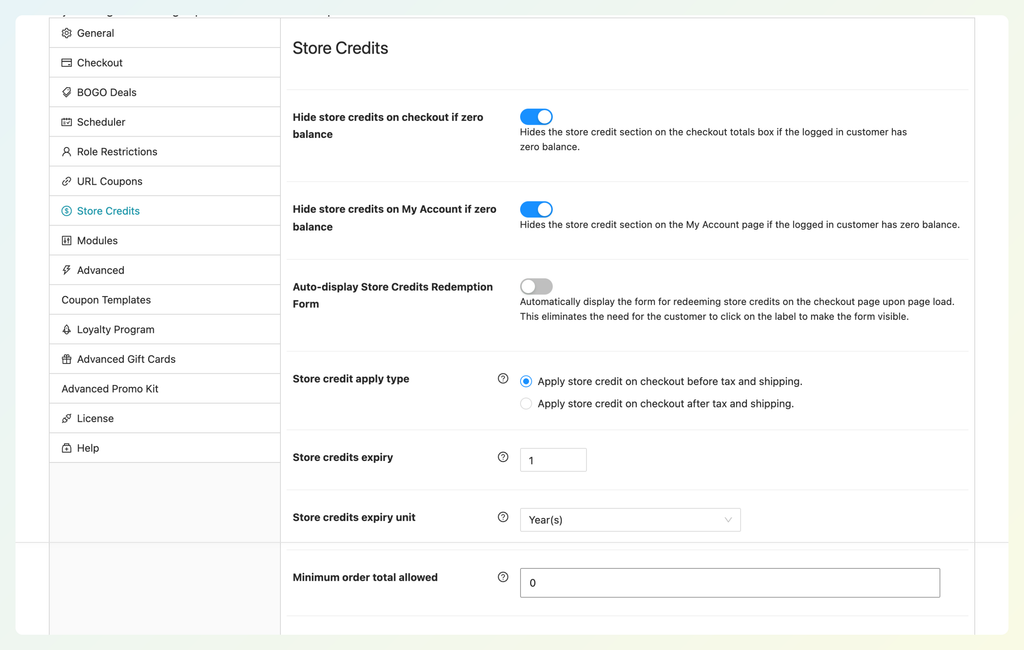Click the 'Store Credits' page heading
This screenshot has width=1024, height=650.
point(340,48)
